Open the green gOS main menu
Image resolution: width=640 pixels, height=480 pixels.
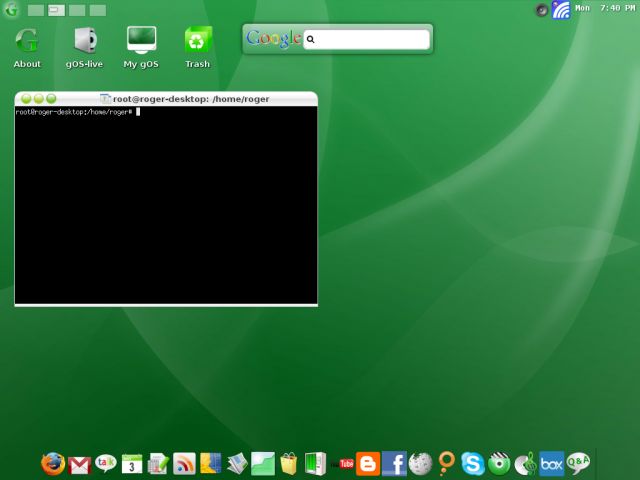(x=12, y=10)
